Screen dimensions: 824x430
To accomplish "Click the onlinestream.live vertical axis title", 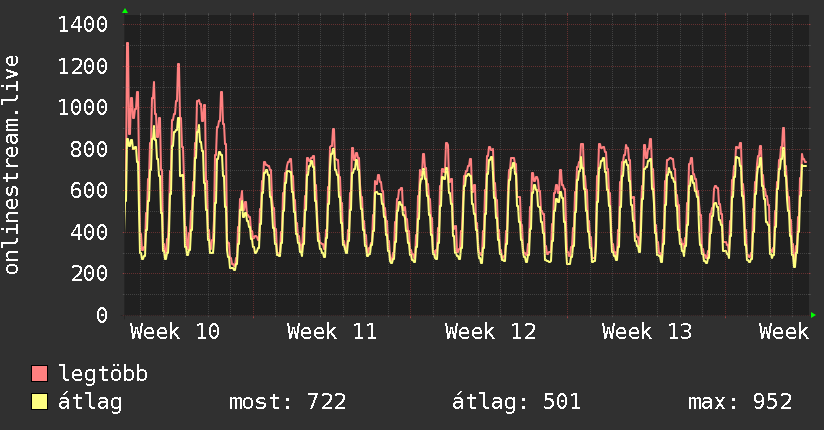I will (12, 165).
